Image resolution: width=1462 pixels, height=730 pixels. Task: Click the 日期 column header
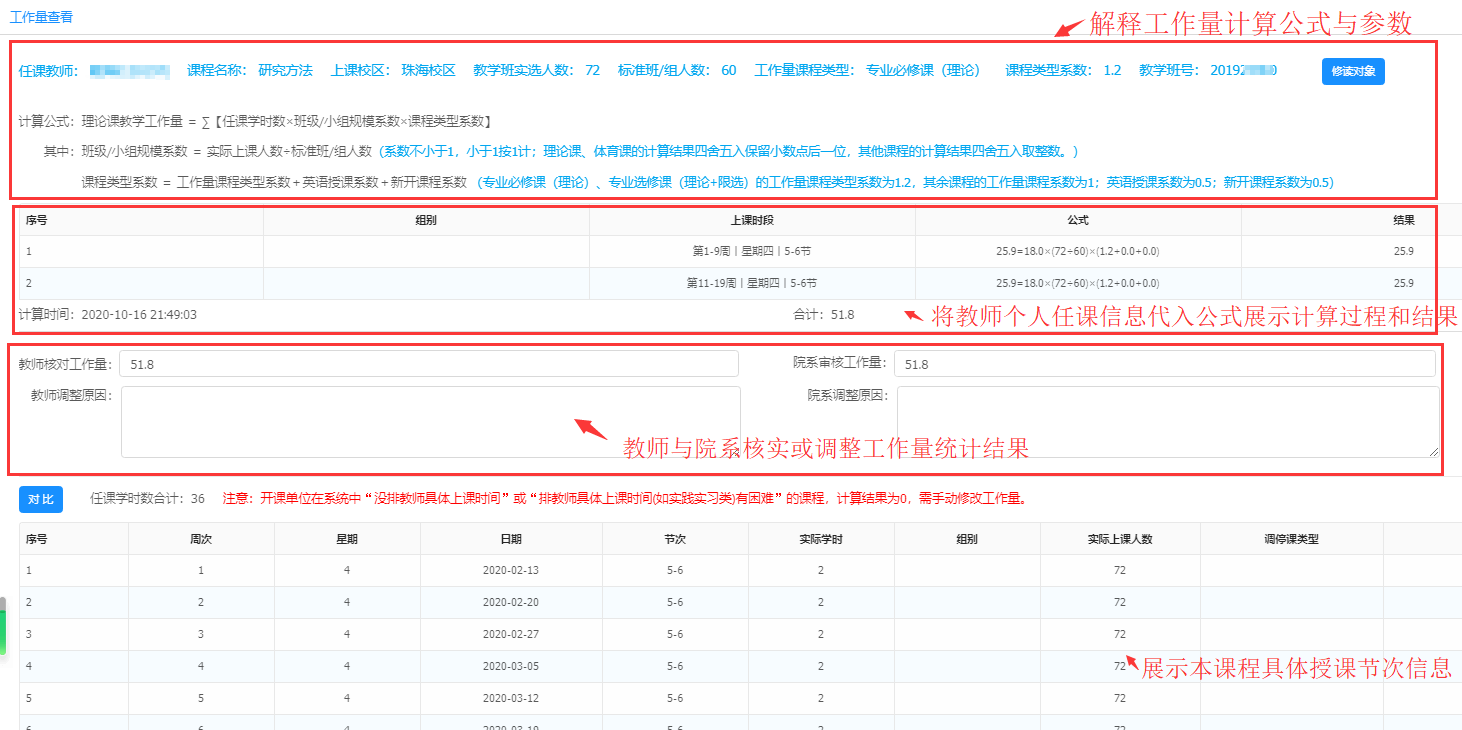click(511, 539)
